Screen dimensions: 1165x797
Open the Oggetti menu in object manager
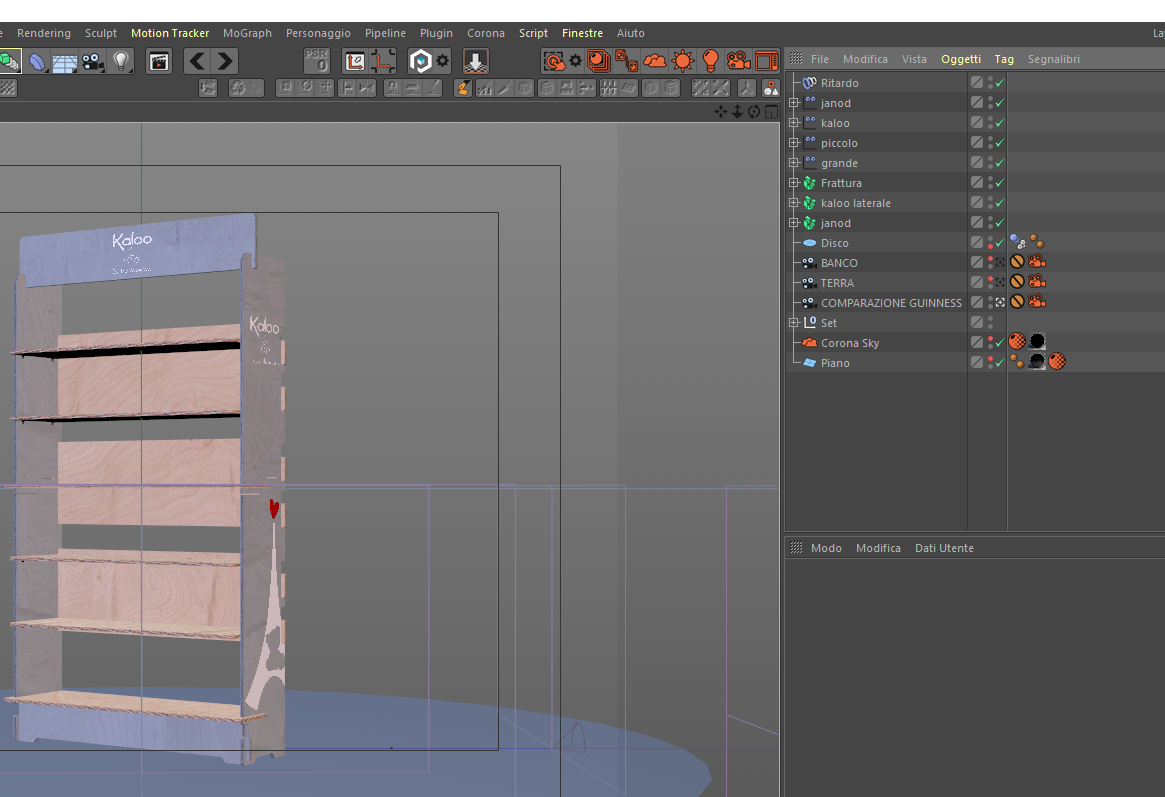pos(961,59)
